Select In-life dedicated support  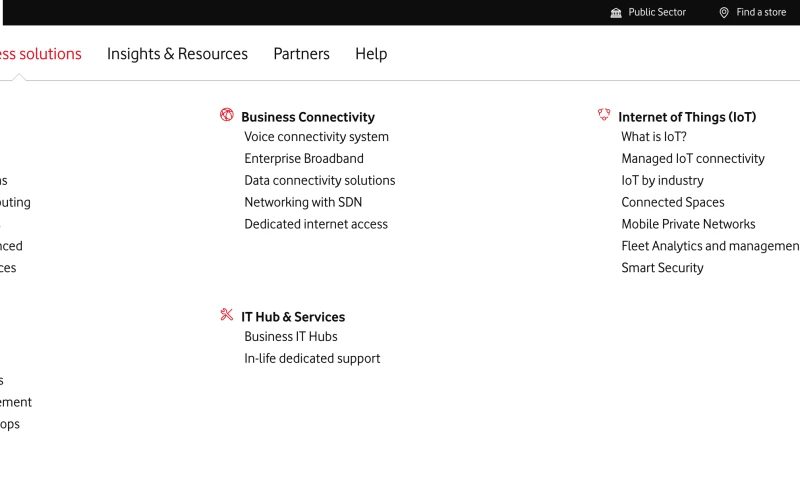point(312,359)
